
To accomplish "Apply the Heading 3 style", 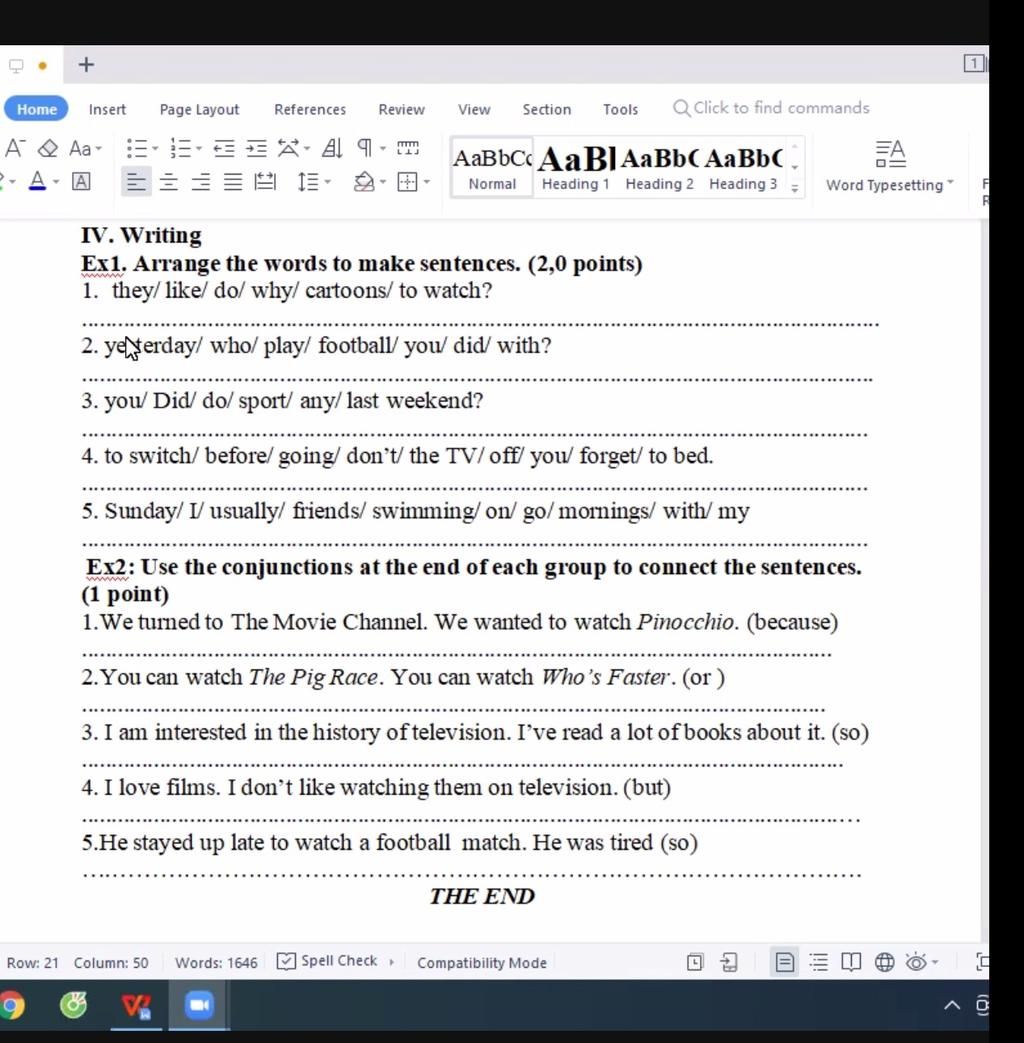I will coord(743,168).
